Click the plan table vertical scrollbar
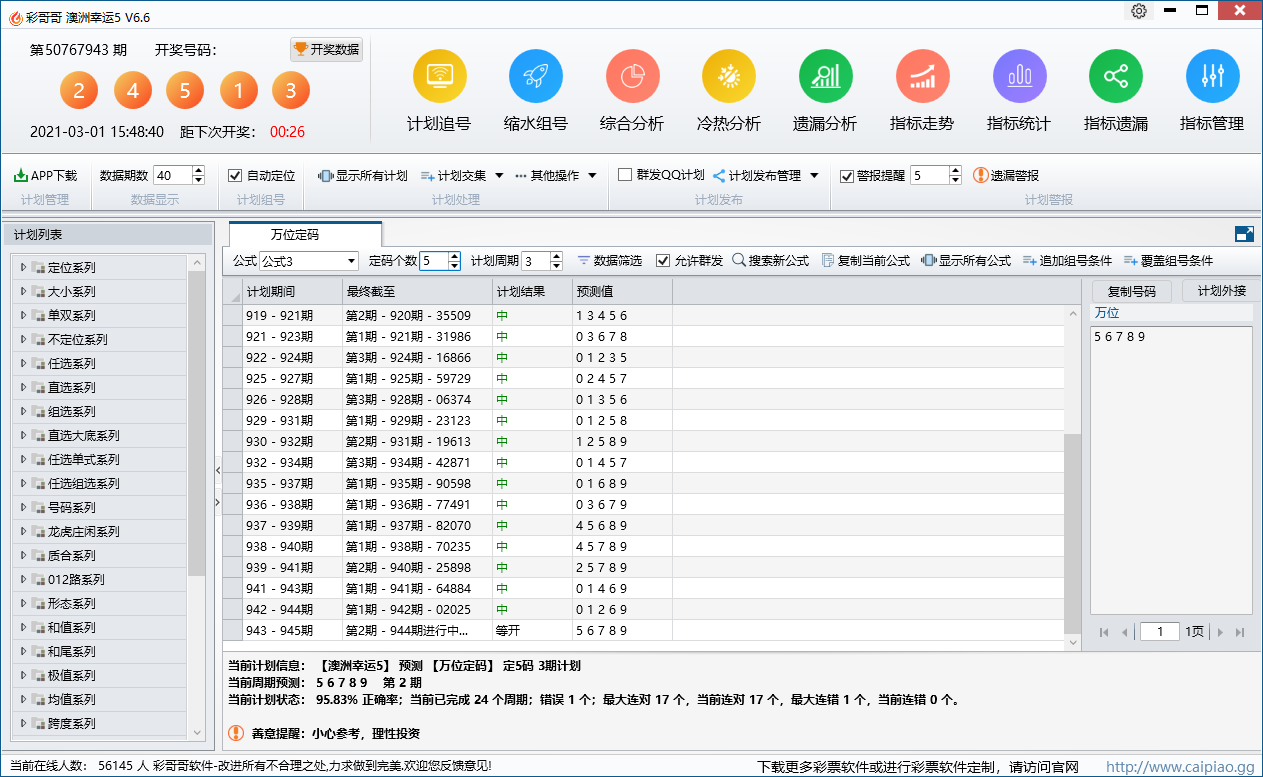Viewport: 1263px width, 777px height. click(x=1072, y=480)
